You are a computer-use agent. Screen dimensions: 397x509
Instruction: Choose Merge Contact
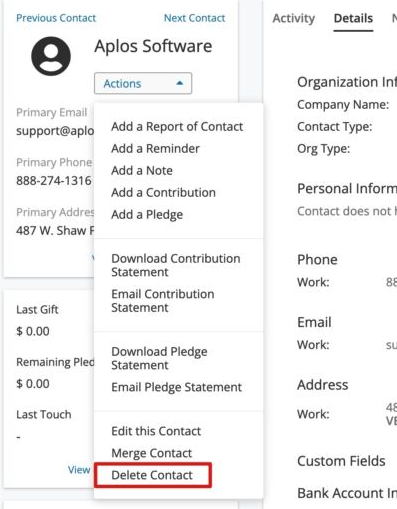[x=152, y=453]
